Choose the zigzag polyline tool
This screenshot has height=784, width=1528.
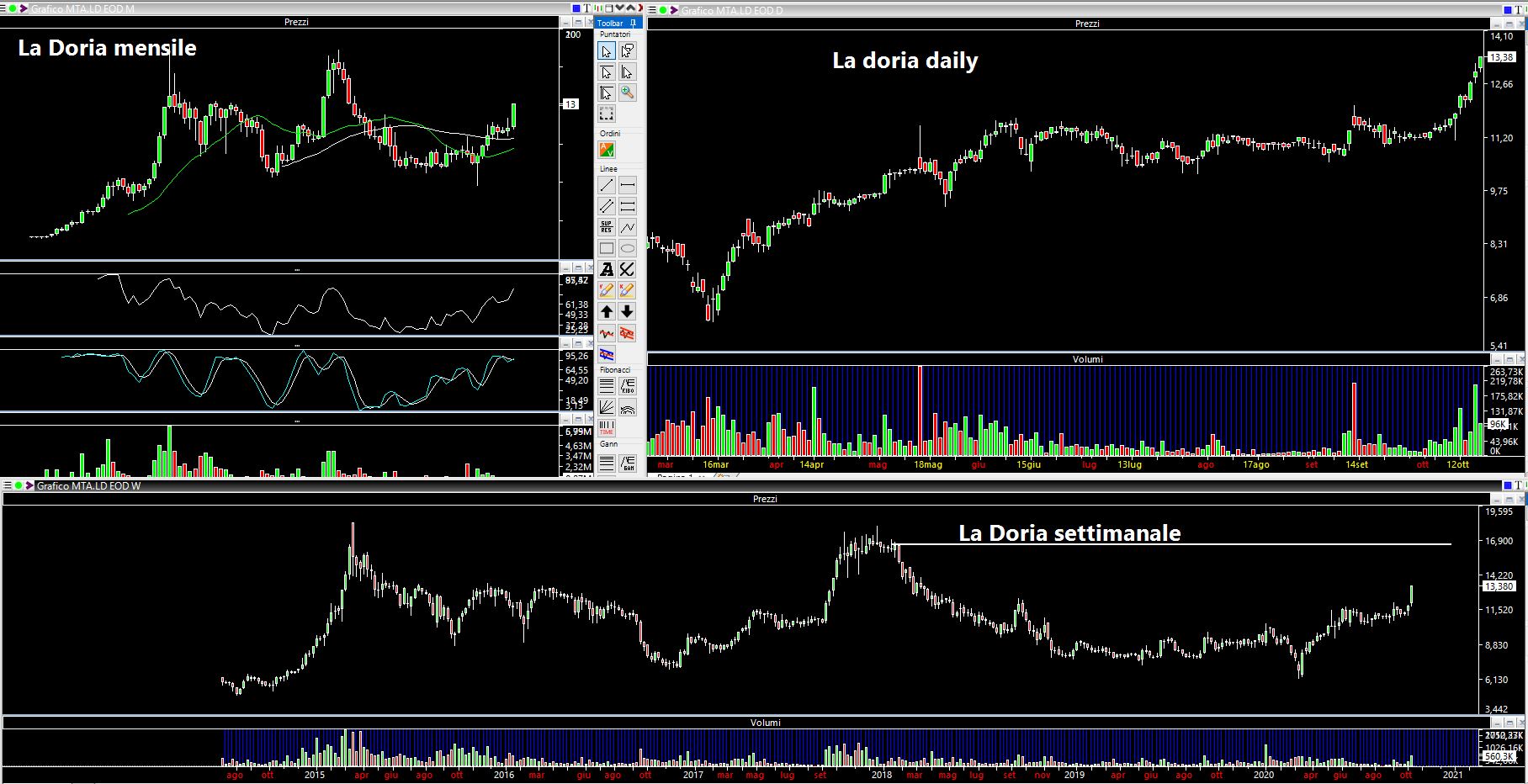(x=628, y=227)
